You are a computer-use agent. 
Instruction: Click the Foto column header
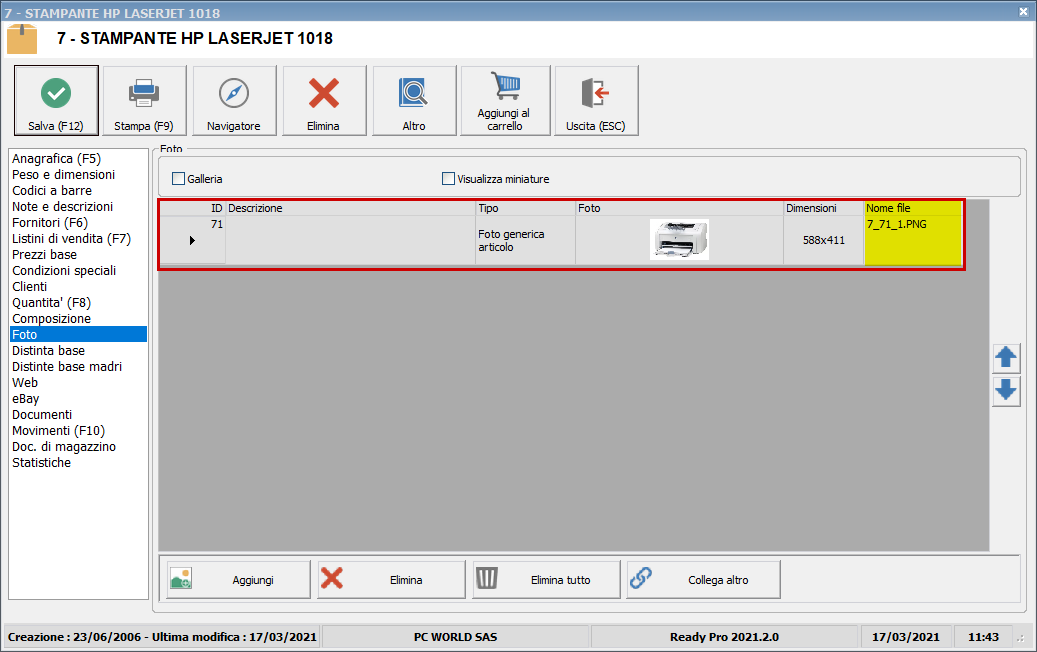[x=680, y=208]
